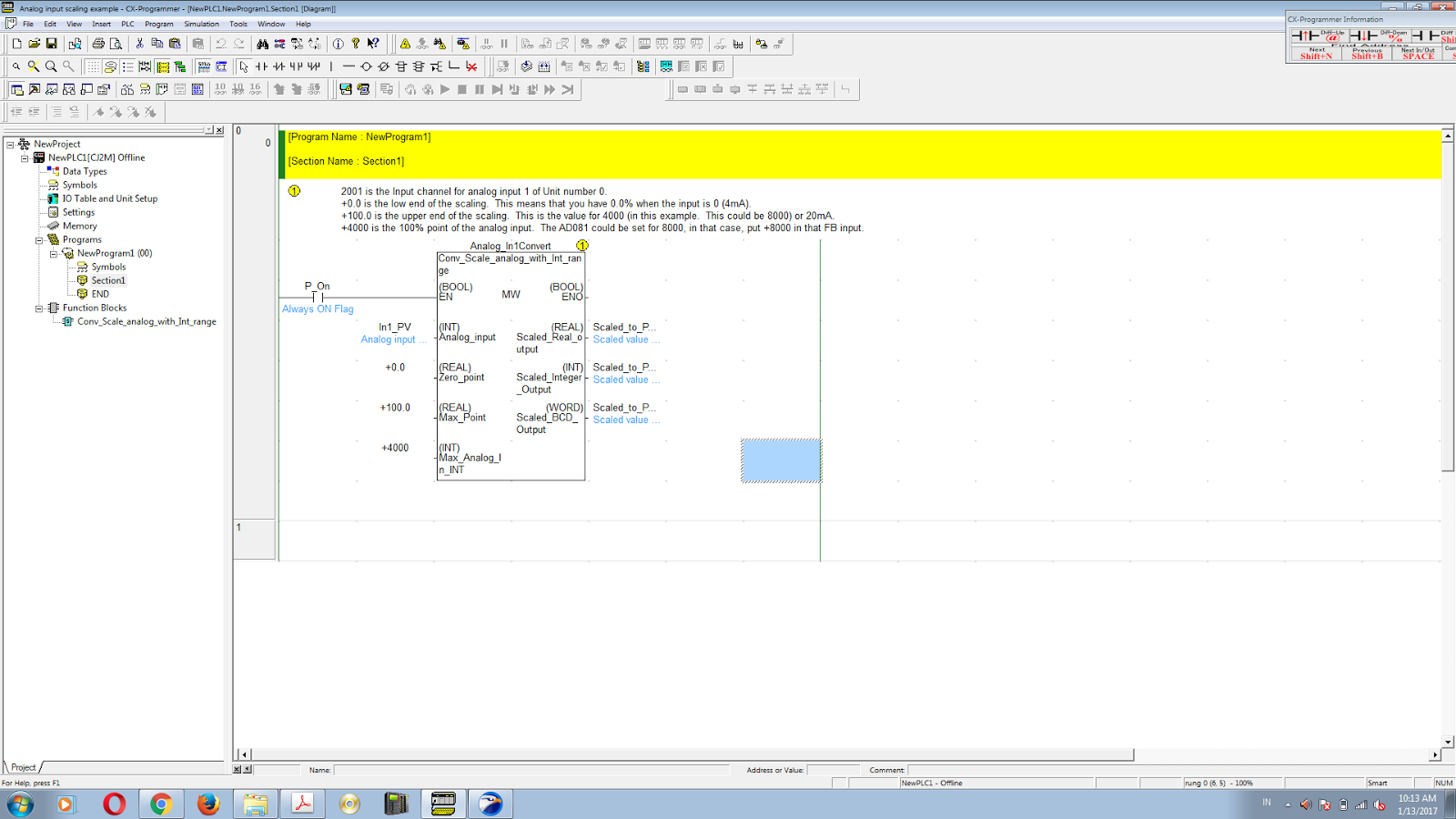Click the yellow warning triangle toolbar icon
Viewport: 1456px width, 819px height.
coord(405,44)
